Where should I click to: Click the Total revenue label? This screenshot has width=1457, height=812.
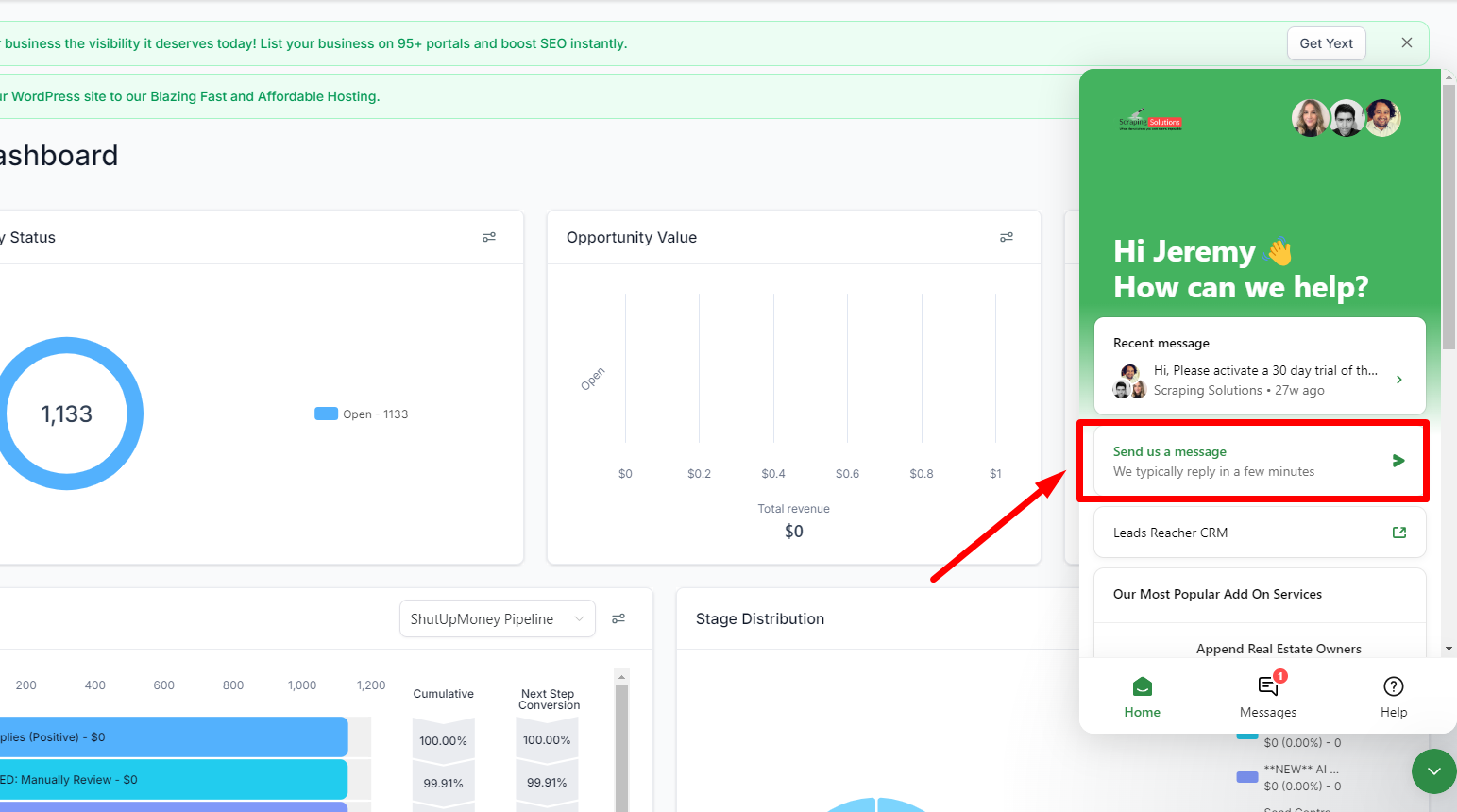[x=793, y=509]
